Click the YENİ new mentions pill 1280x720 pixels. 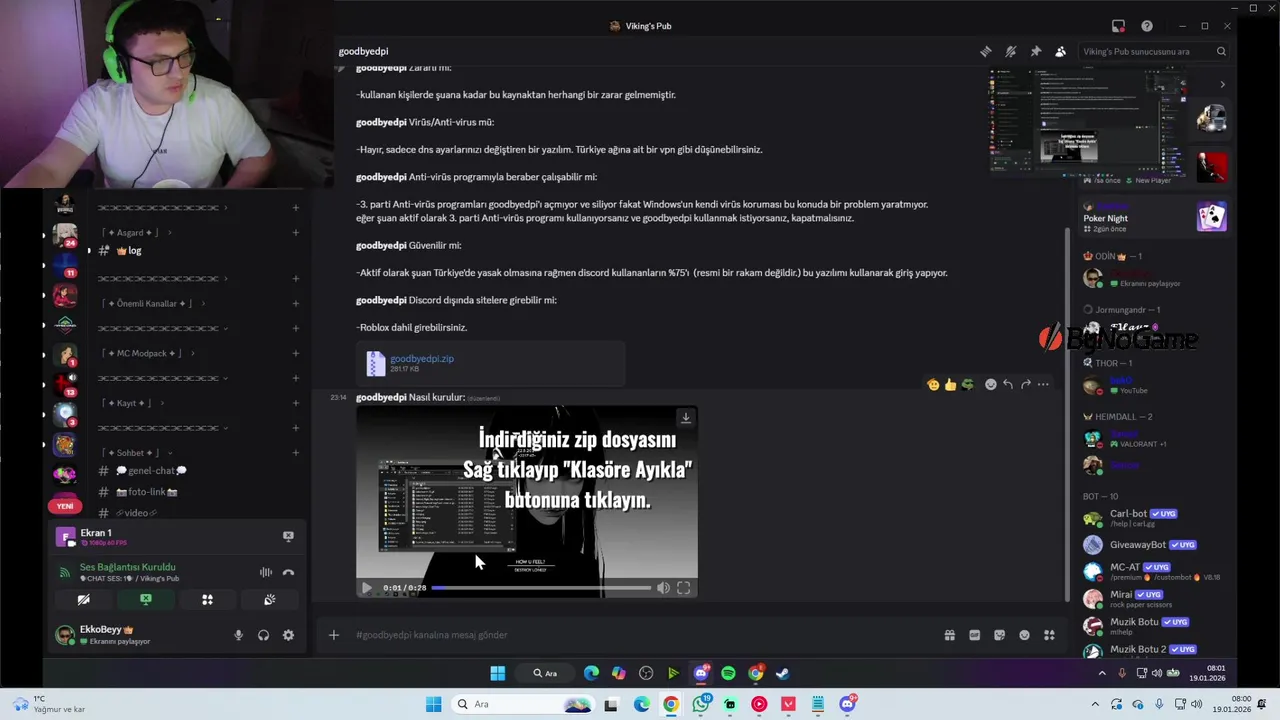(65, 506)
